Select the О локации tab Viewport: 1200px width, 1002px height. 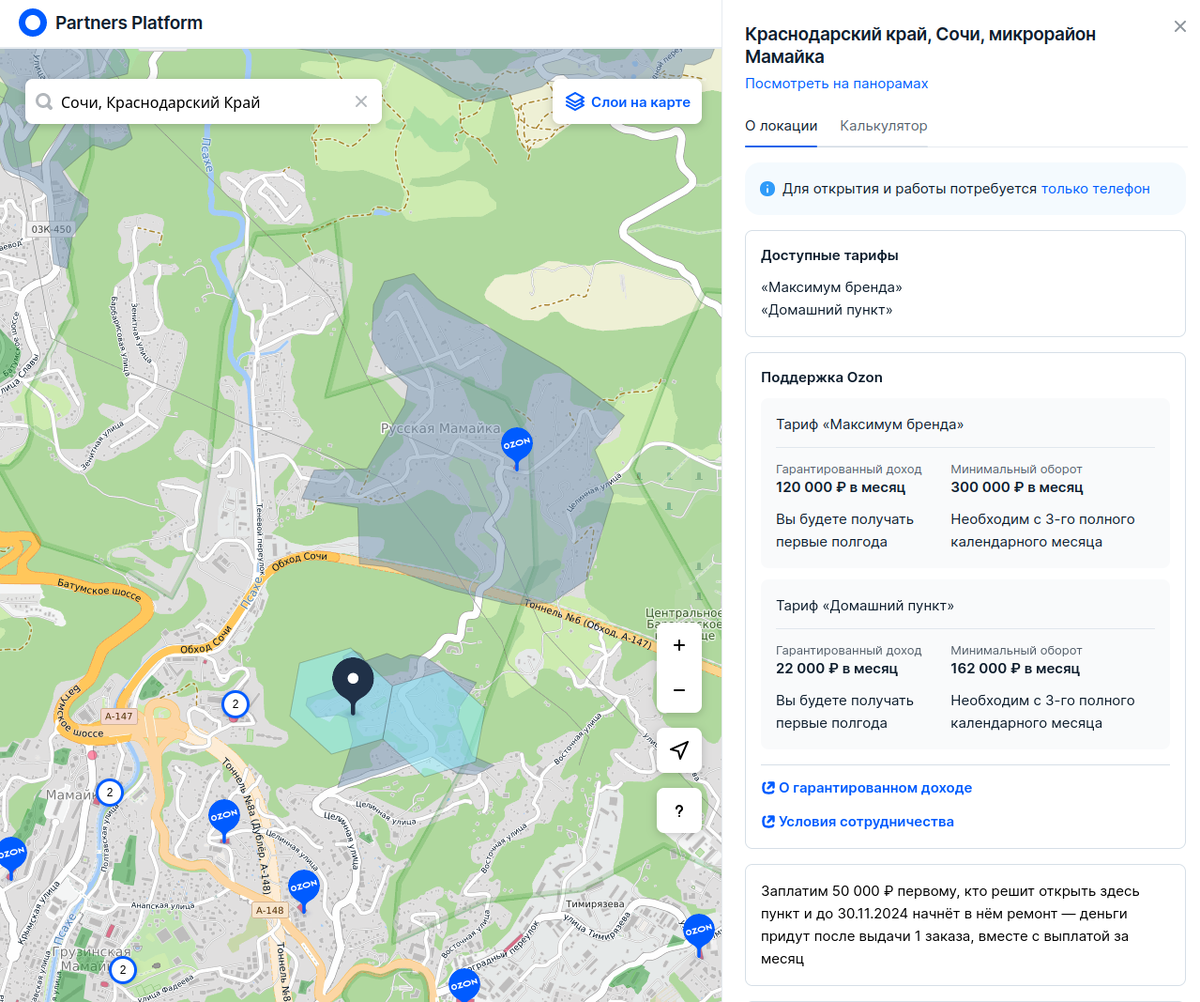[781, 126]
